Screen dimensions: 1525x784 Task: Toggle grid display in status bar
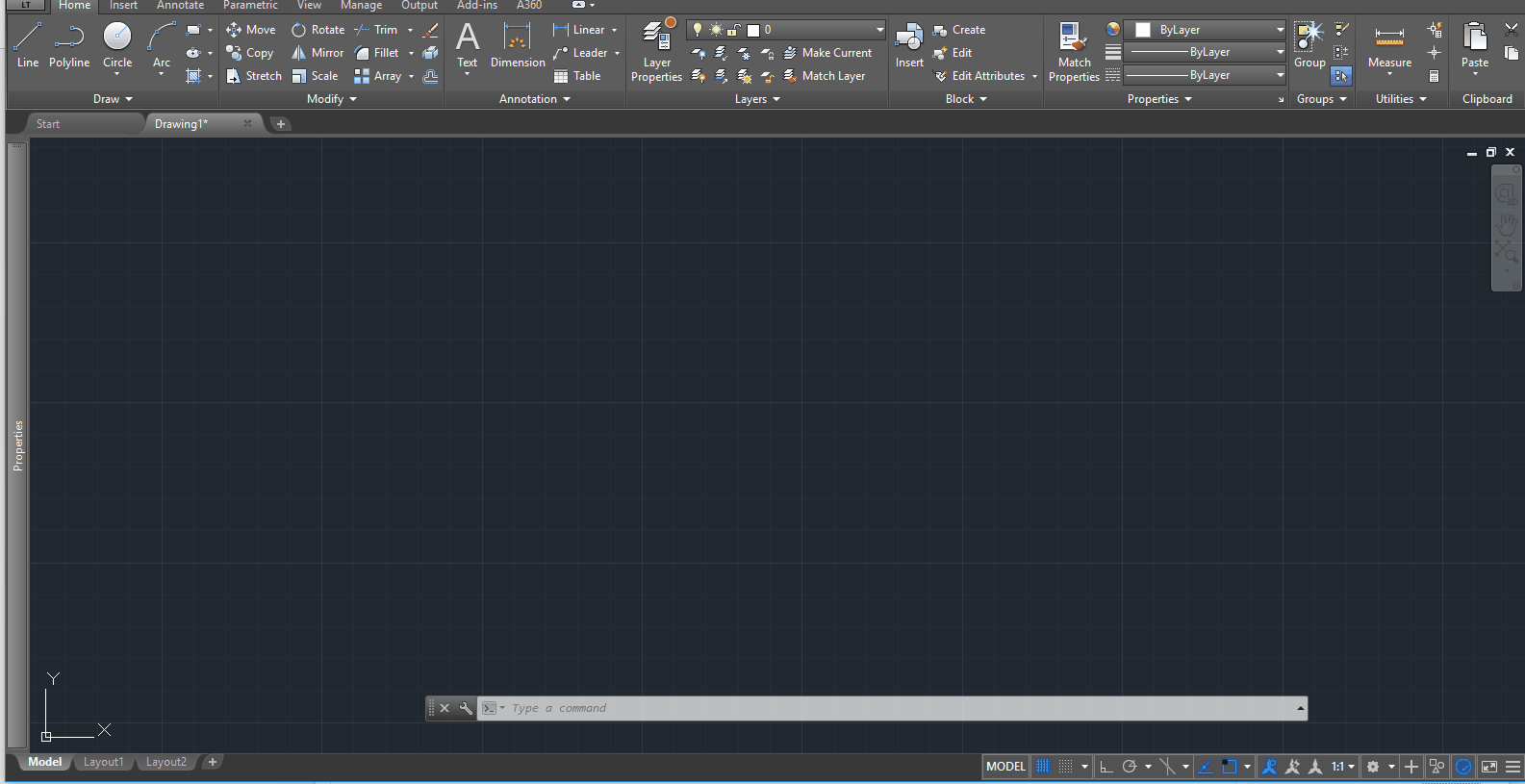click(x=1043, y=767)
